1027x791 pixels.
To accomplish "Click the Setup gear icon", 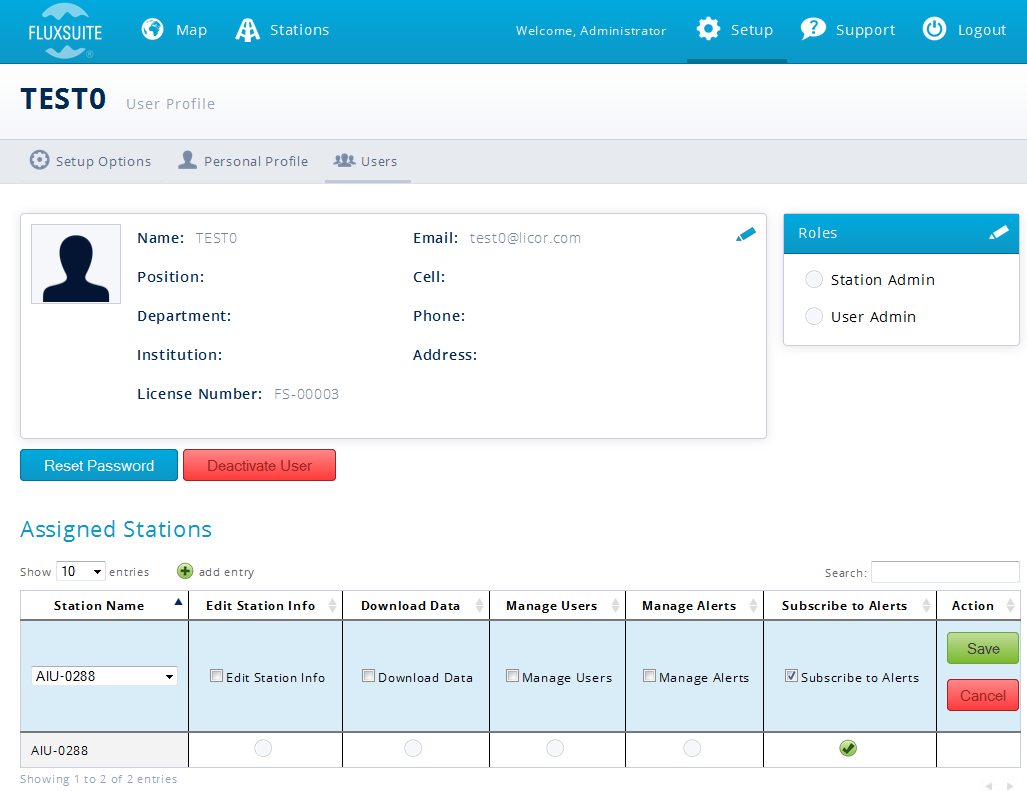I will click(x=708, y=29).
